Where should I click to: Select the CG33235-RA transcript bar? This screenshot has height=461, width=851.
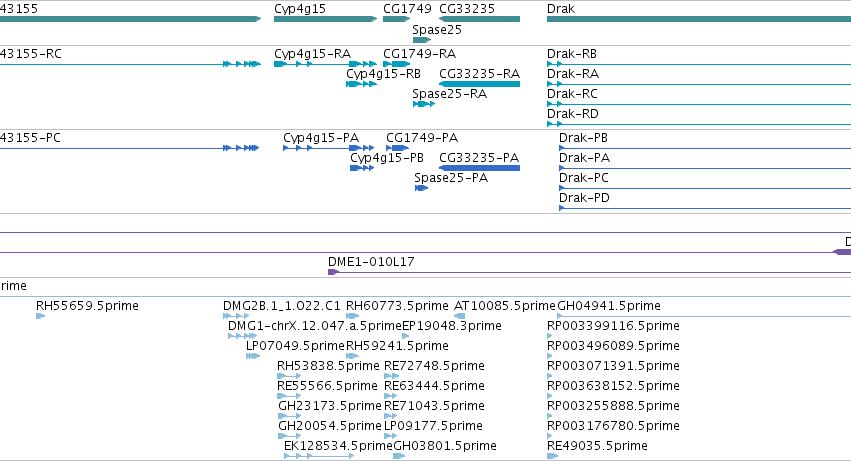pos(479,84)
